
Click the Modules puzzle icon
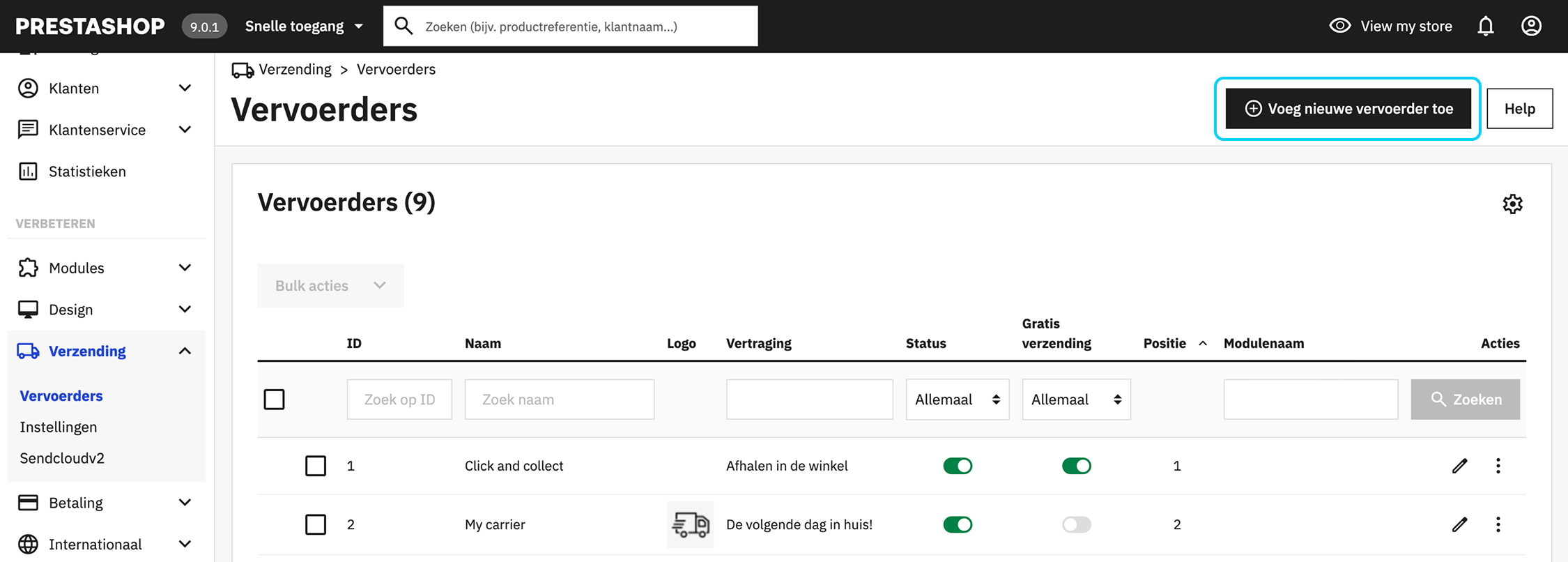tap(28, 268)
